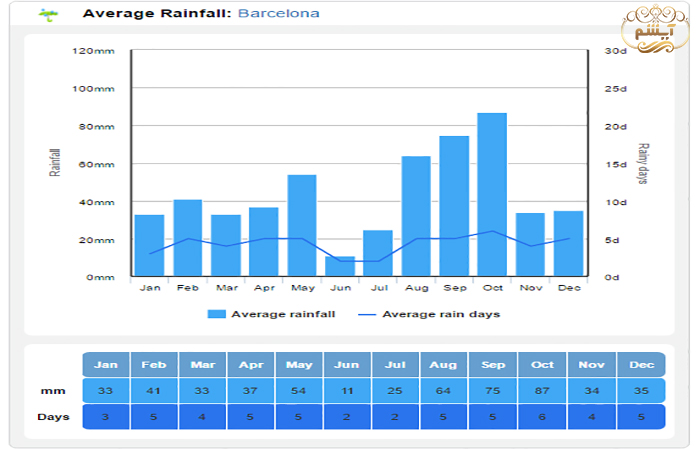Click the 6 days value for October
Viewport: 700px width, 450px height.
point(542,417)
